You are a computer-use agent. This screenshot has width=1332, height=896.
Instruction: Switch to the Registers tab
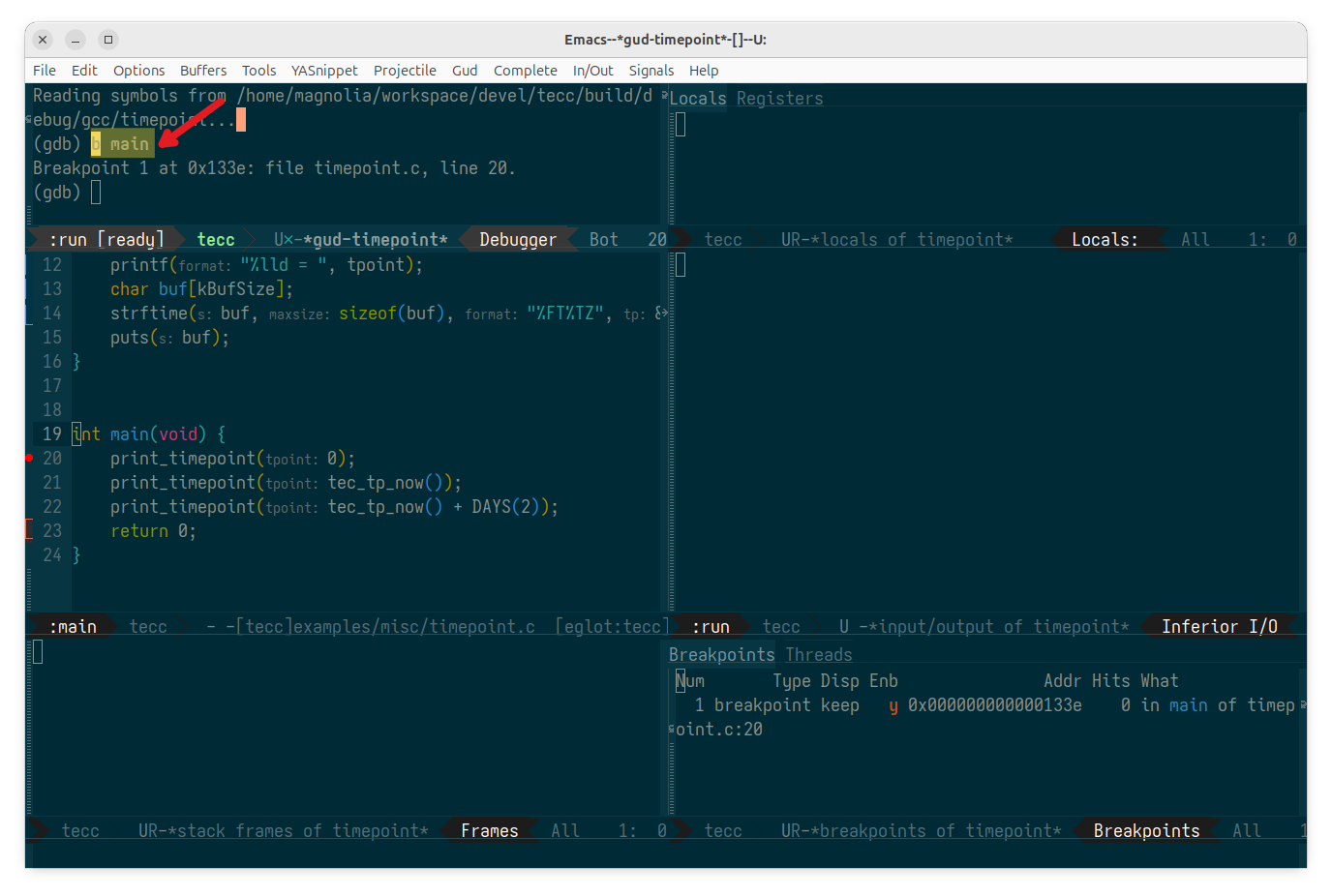(x=780, y=99)
